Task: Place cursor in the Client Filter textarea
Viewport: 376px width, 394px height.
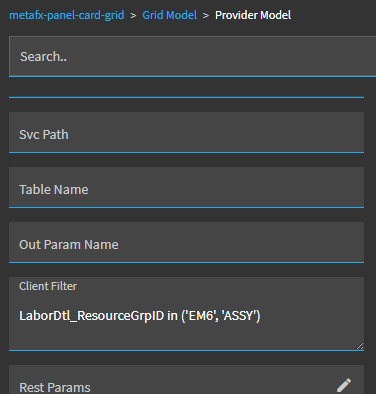Action: (x=186, y=314)
